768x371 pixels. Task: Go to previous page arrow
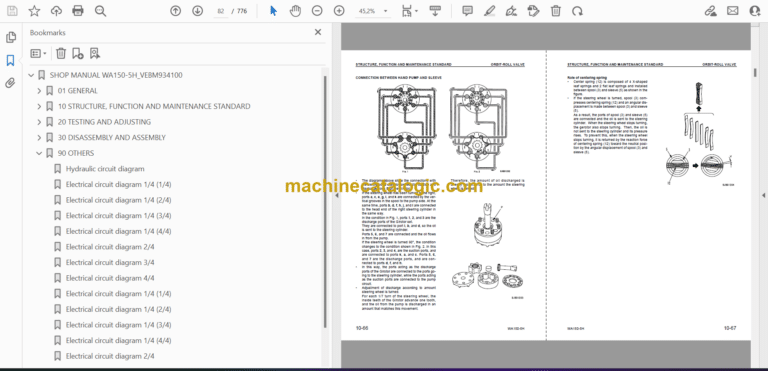(x=175, y=11)
